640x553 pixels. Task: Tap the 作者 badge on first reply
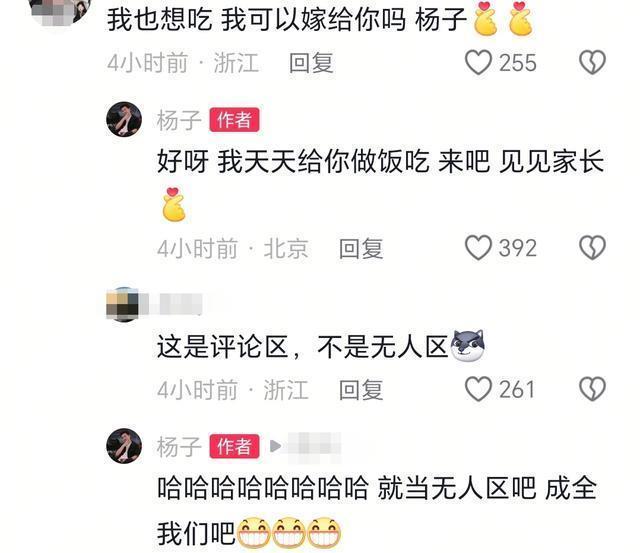(x=234, y=120)
